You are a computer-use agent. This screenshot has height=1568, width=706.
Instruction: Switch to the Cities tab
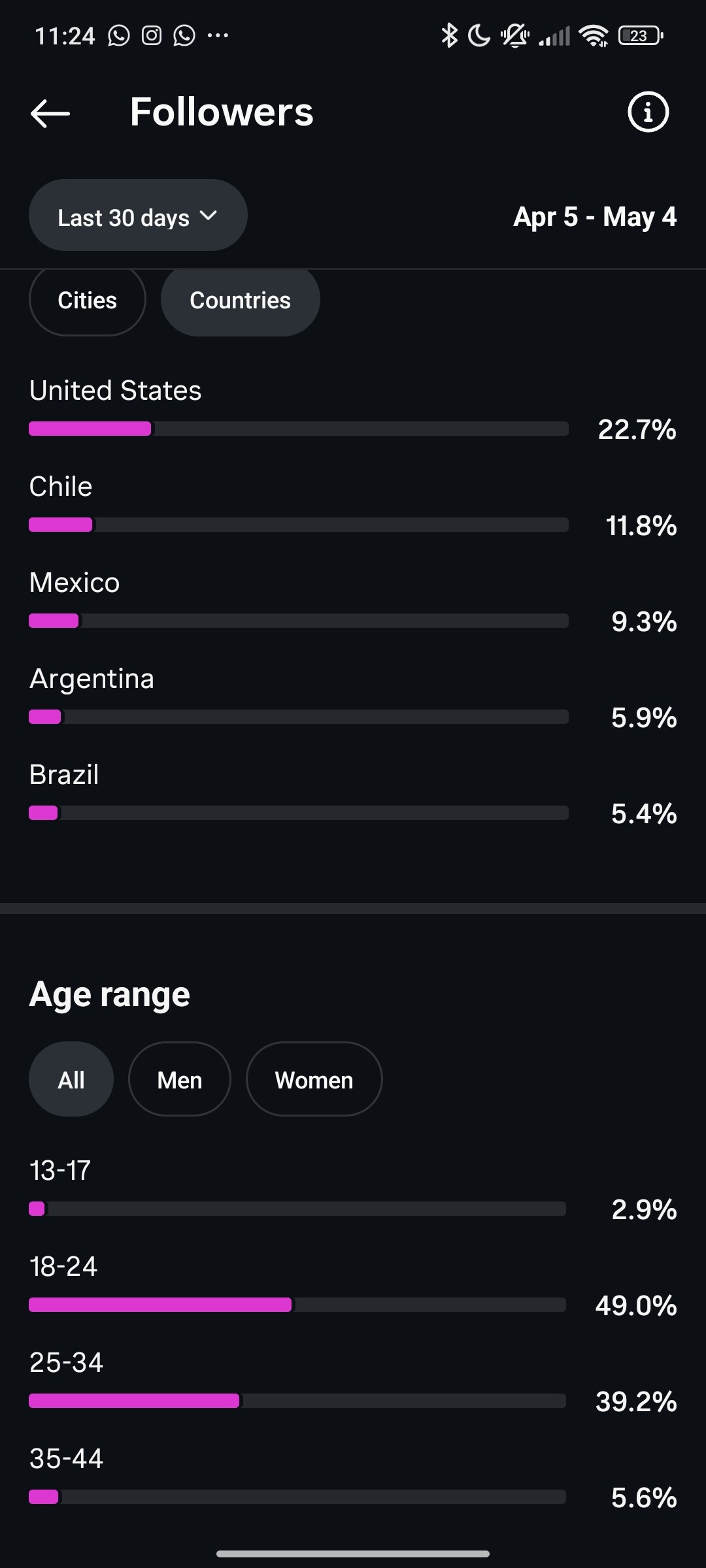[x=87, y=301]
